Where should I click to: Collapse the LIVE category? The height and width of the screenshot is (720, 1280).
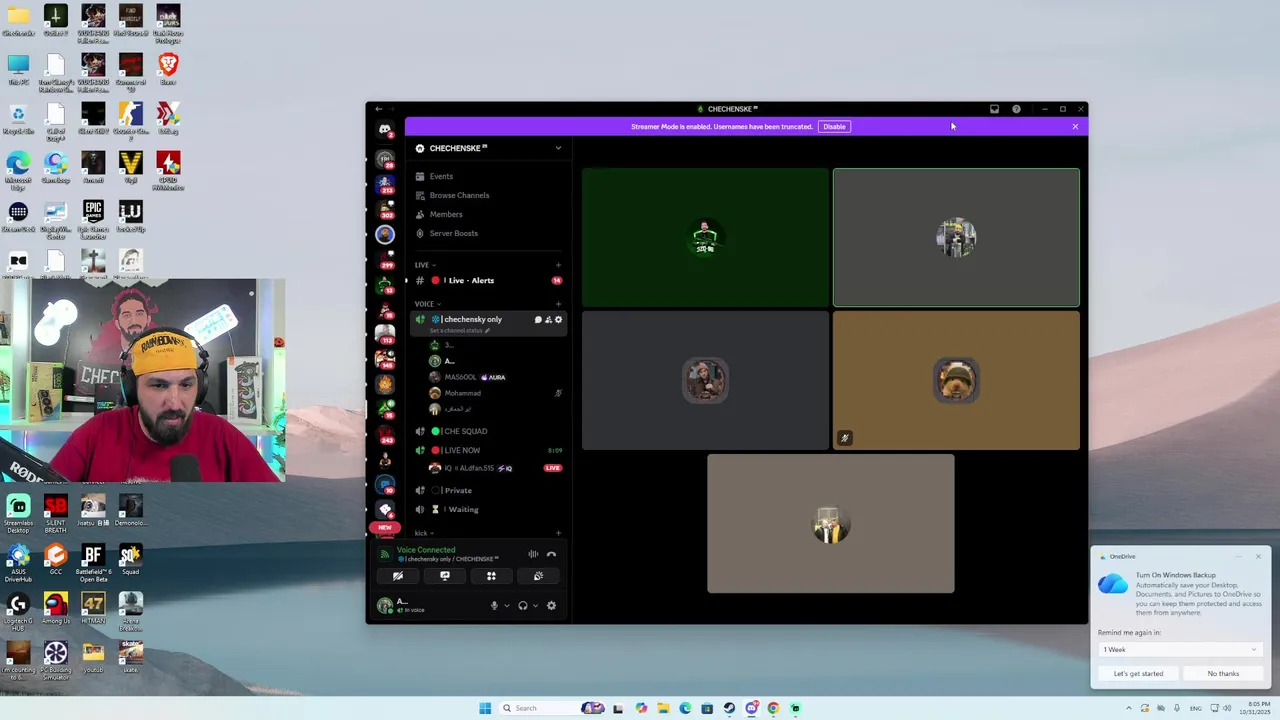point(425,265)
